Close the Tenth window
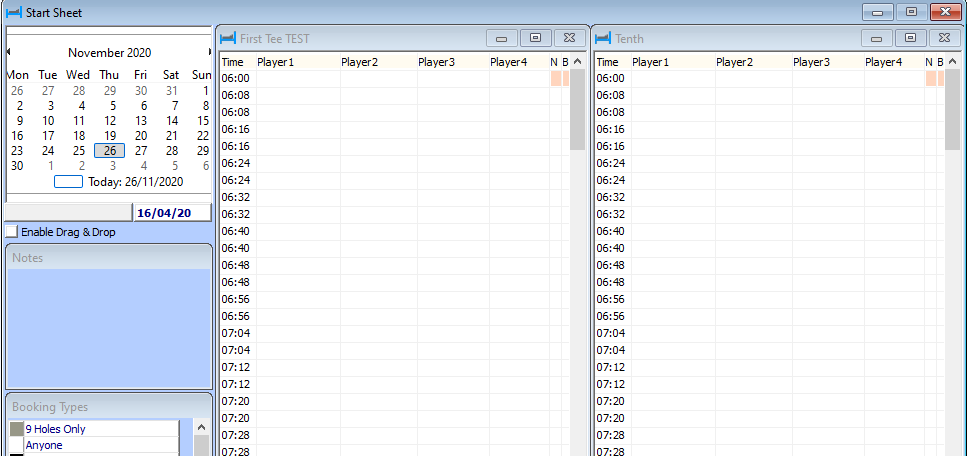This screenshot has height=456, width=967. [945, 38]
